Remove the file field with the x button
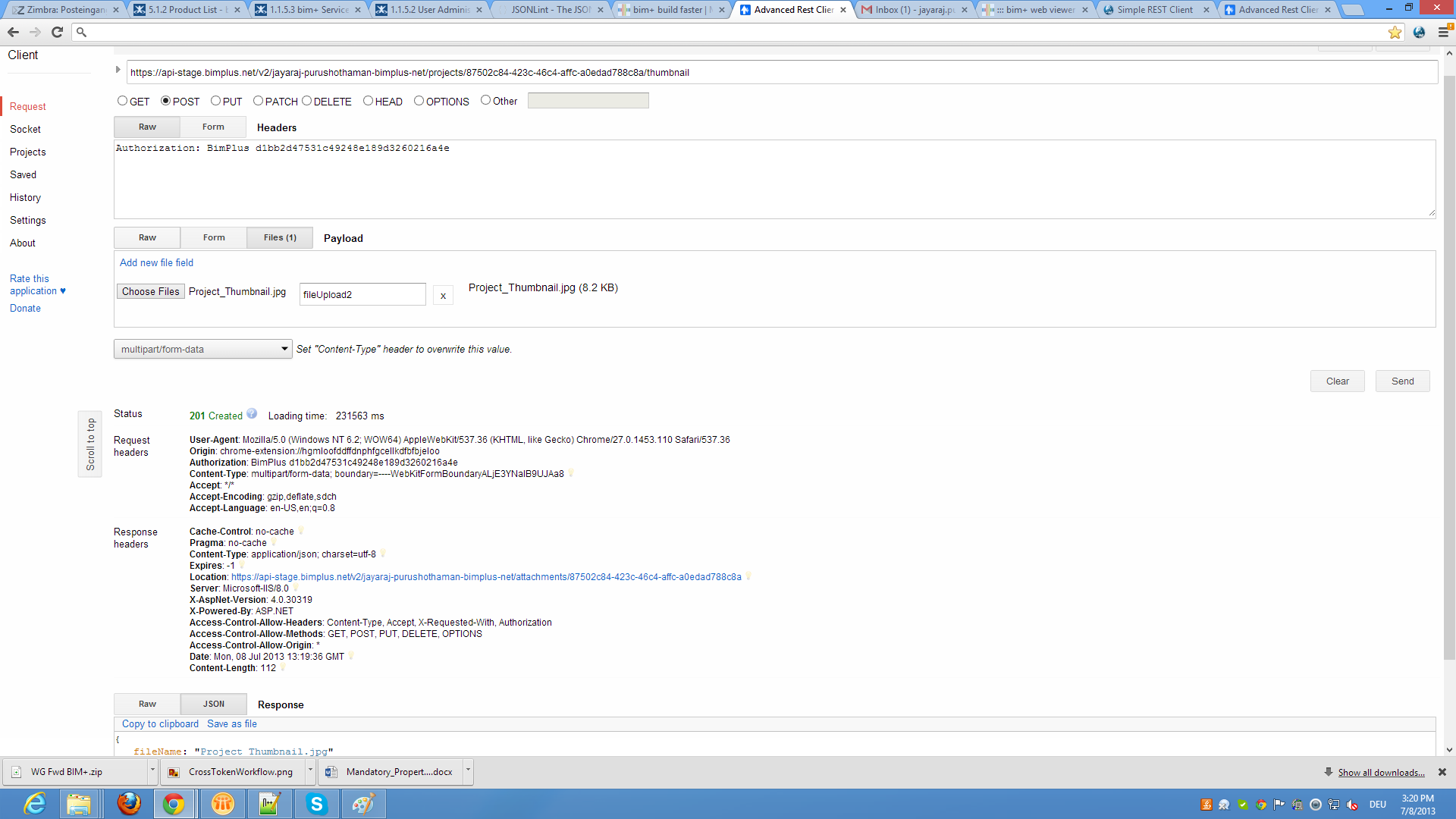The image size is (1456, 819). coord(443,296)
